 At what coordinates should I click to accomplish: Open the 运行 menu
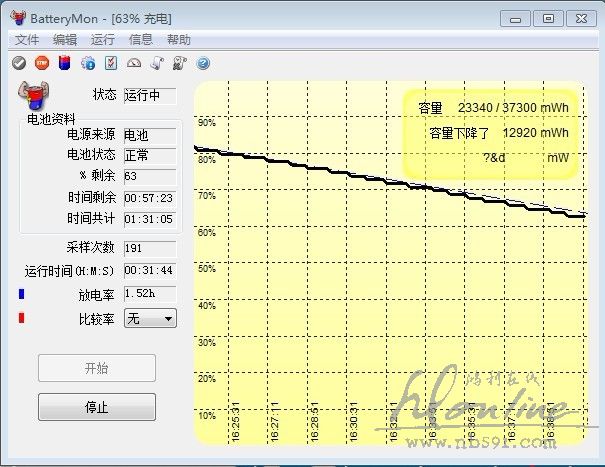103,39
